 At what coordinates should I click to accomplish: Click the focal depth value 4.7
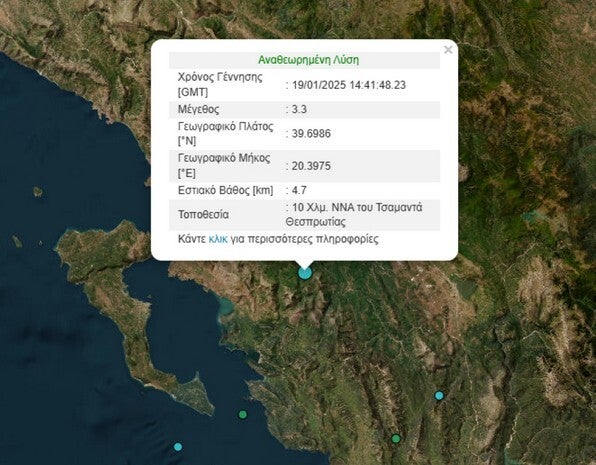pos(299,190)
